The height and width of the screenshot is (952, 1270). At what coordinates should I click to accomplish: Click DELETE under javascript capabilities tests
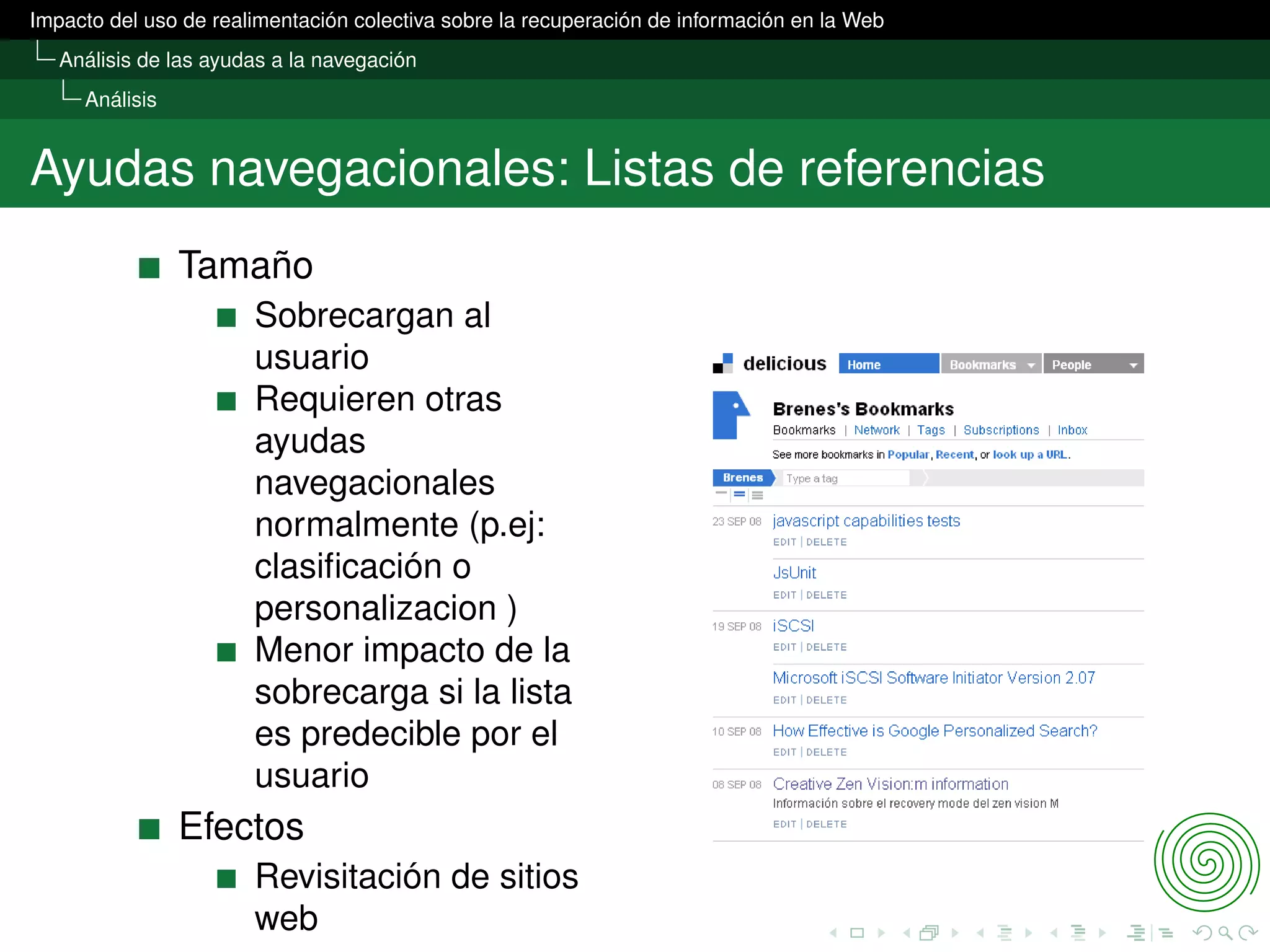827,542
